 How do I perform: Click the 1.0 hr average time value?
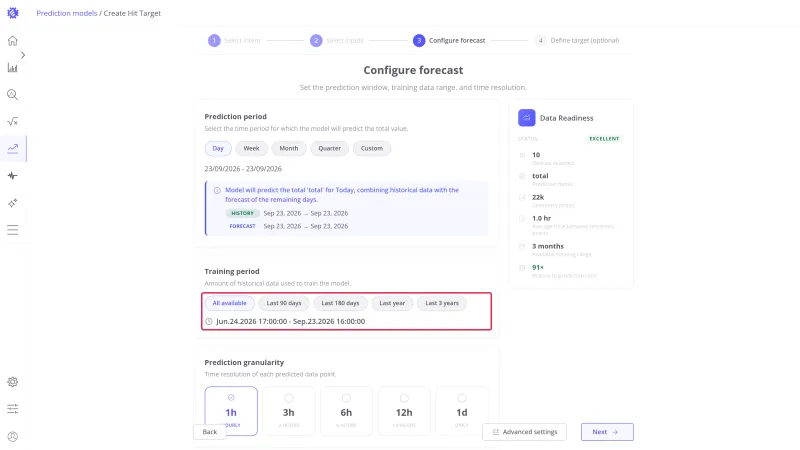point(541,218)
